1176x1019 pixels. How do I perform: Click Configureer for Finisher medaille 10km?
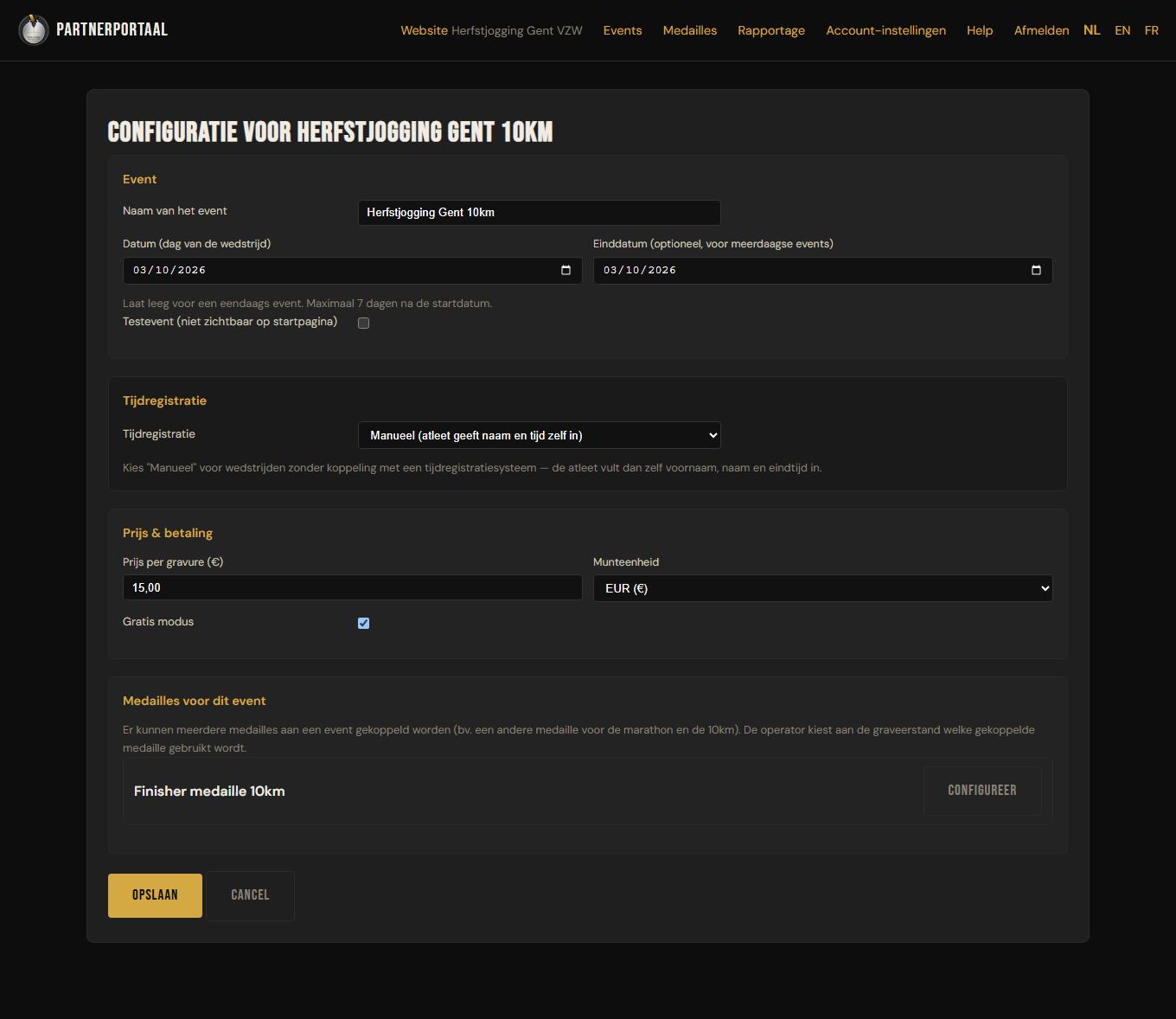click(982, 791)
